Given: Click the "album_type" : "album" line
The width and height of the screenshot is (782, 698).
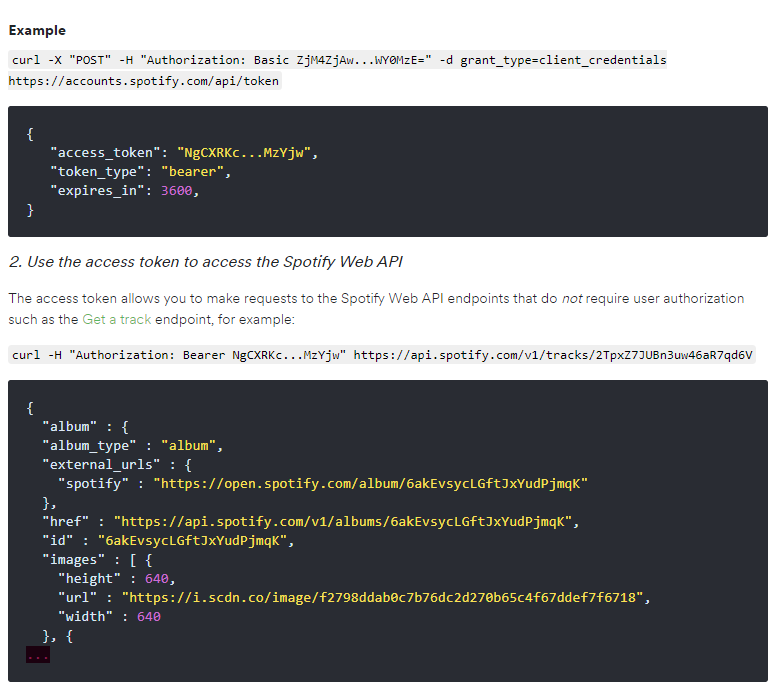Looking at the screenshot, I should click(132, 446).
